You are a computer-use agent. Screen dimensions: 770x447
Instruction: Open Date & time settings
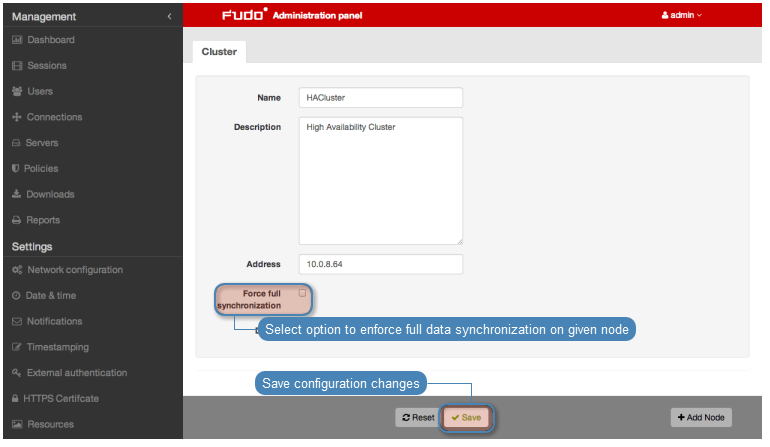(51, 296)
